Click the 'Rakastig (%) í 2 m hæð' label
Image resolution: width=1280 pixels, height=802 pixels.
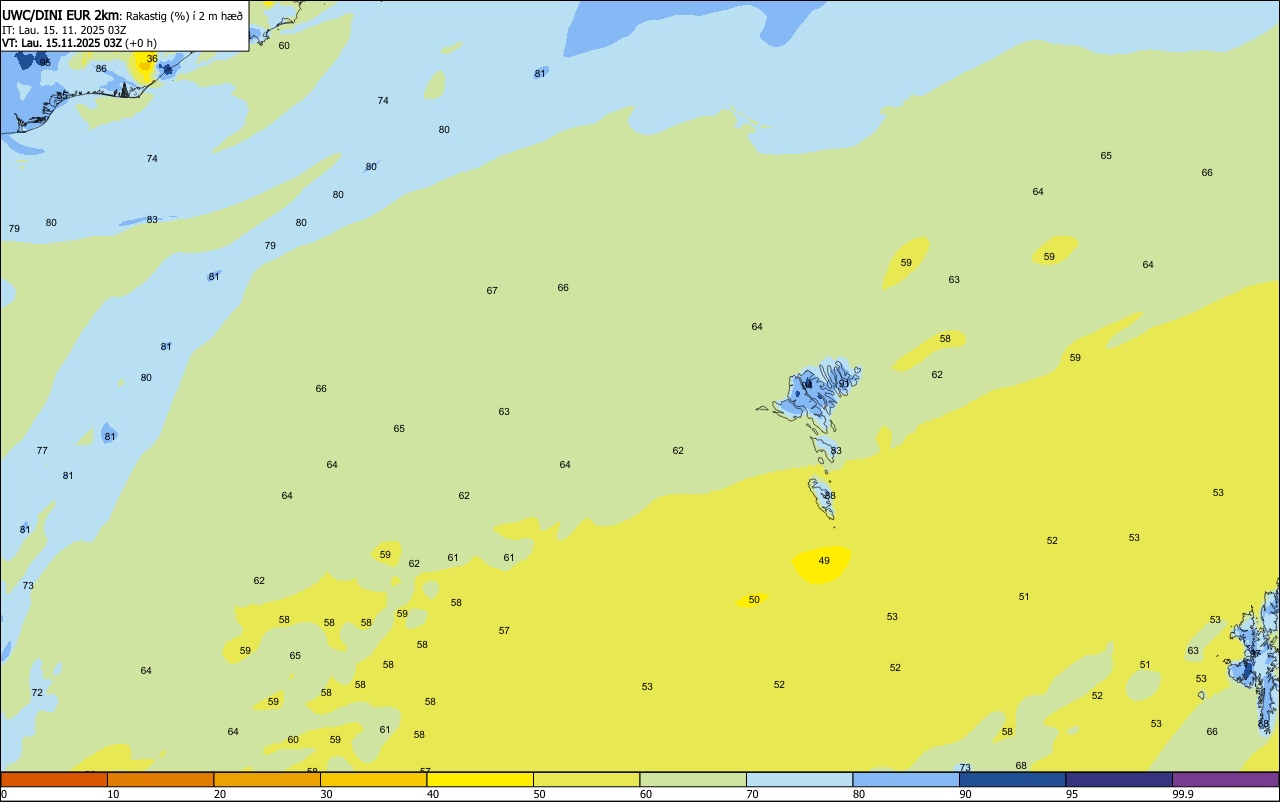coord(184,16)
